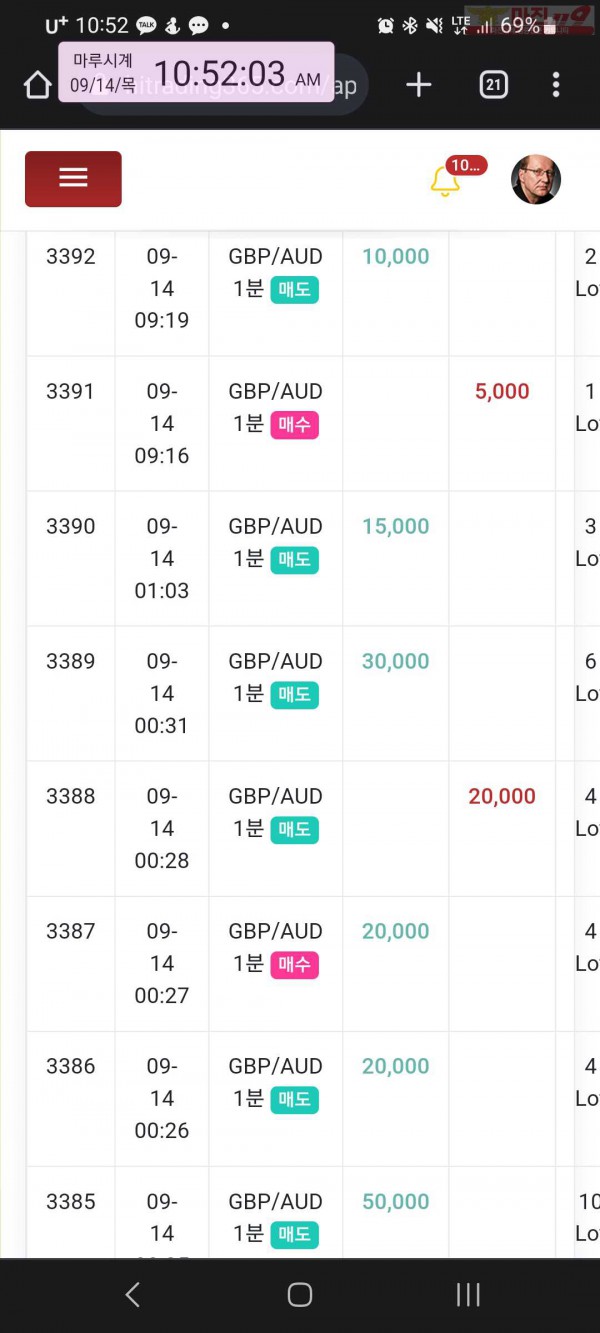Go to browser home page
The image size is (600, 1333).
tap(37, 85)
